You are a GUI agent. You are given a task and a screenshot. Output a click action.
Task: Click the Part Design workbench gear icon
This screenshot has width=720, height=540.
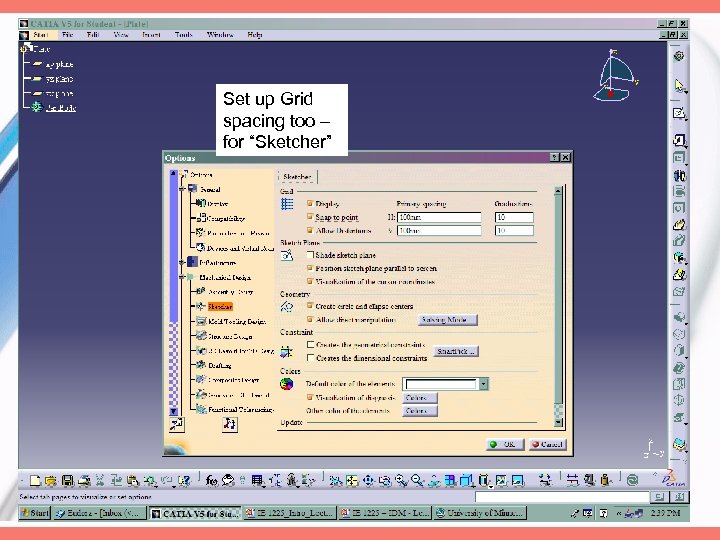(x=679, y=56)
